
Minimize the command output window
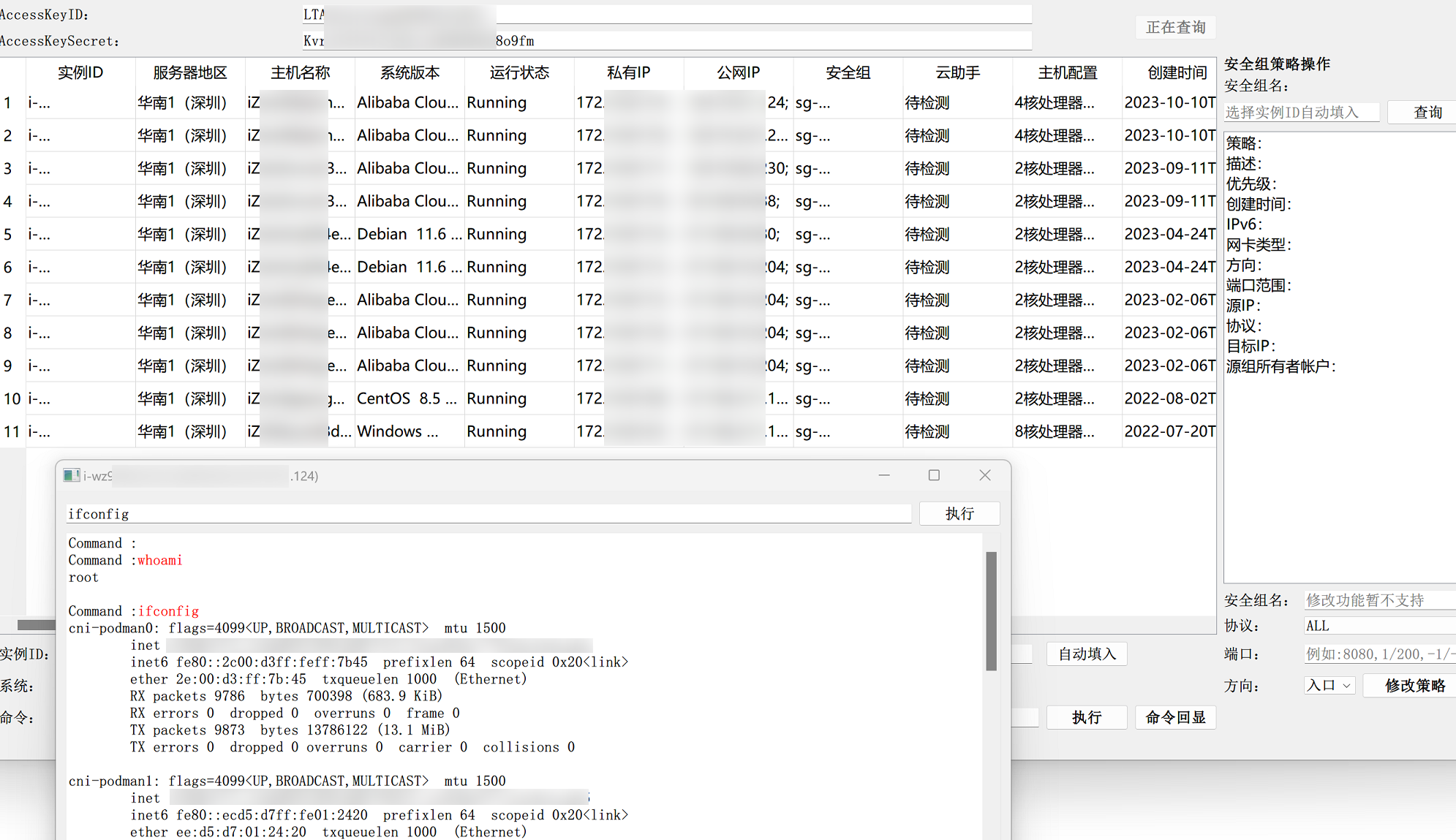[884, 476]
